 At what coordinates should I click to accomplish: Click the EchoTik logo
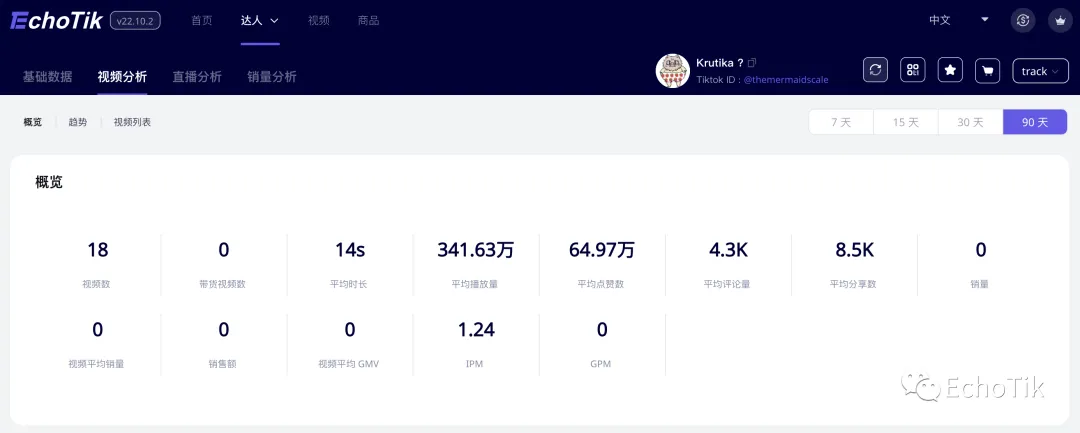click(56, 21)
